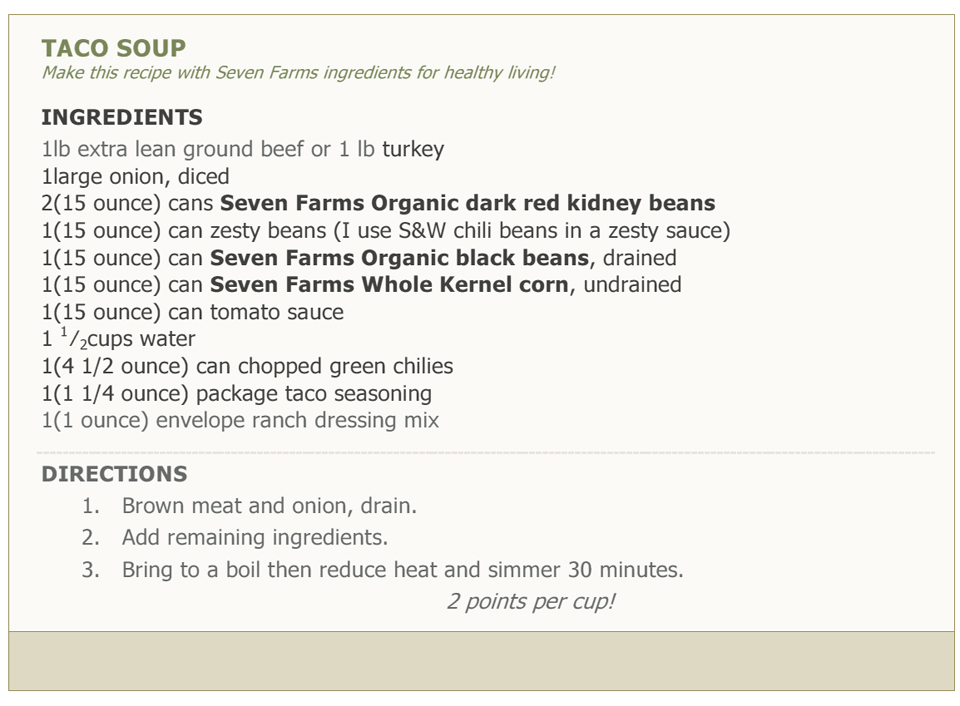Click the 2 points per cup note
960x706 pixels.
pos(531,602)
